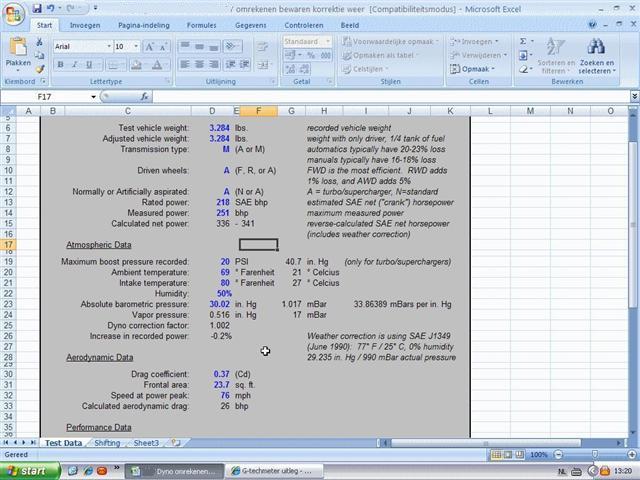This screenshot has width=640, height=480.
Task: Align text left in cell
Action: (x=185, y=64)
